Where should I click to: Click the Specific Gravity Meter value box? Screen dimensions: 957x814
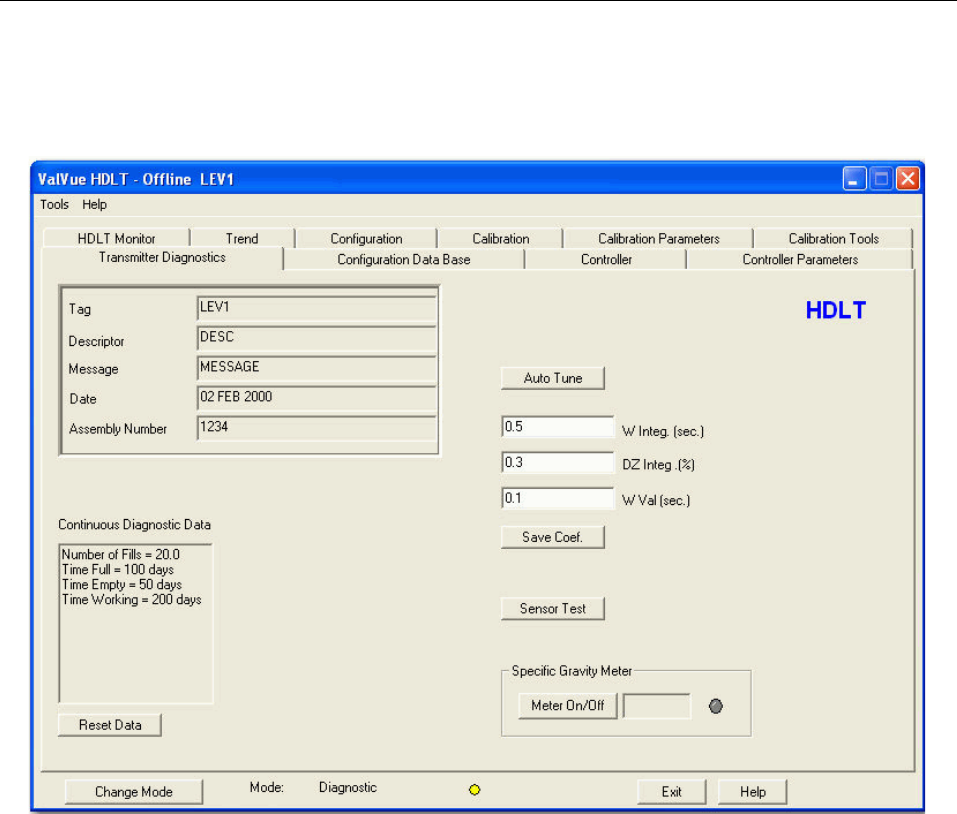click(657, 706)
